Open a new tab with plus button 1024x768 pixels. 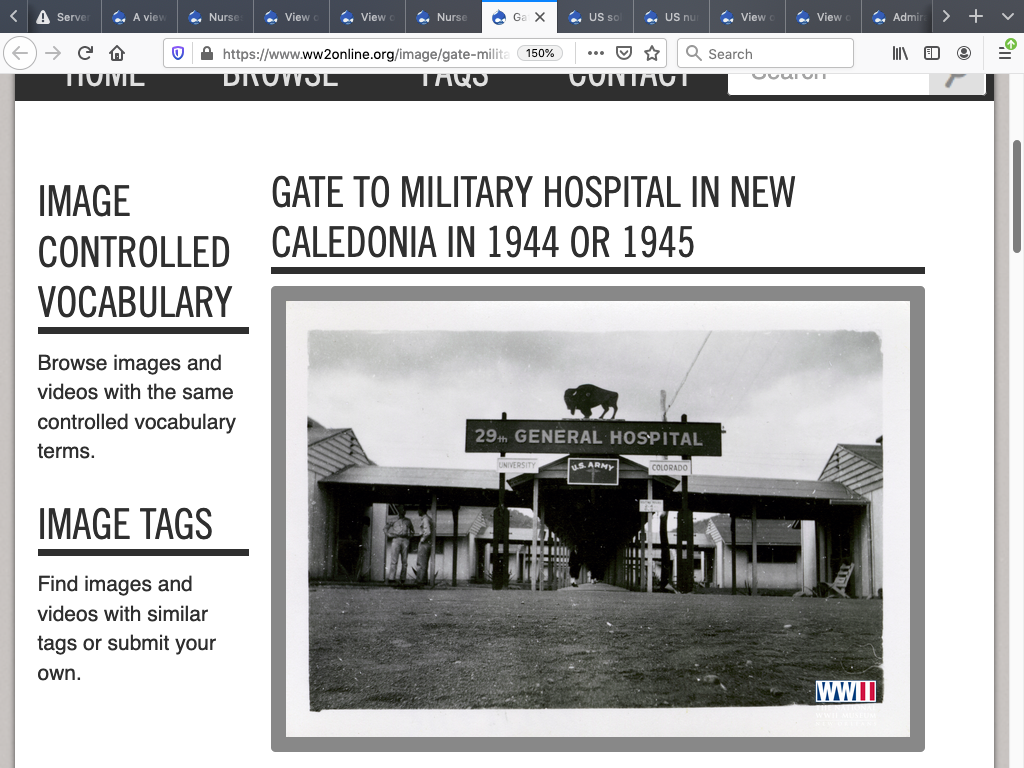pos(976,17)
